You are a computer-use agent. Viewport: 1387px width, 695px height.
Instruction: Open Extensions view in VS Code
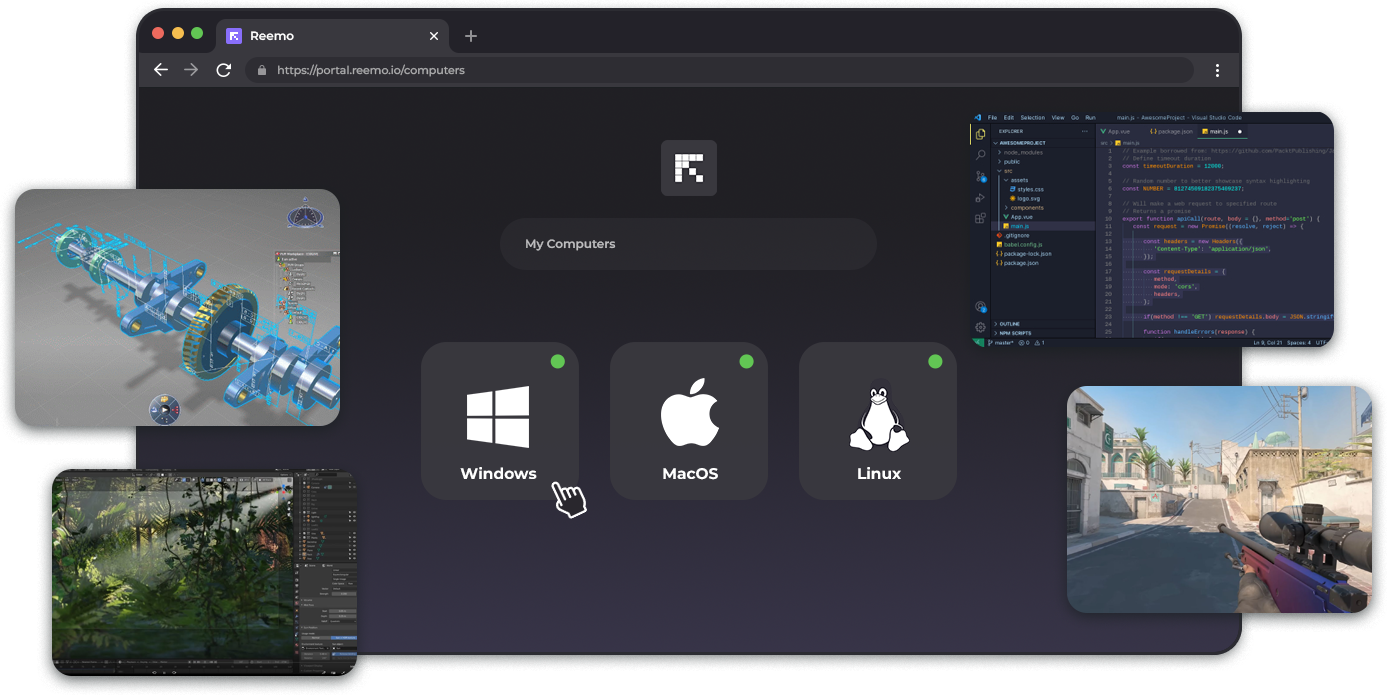pos(980,218)
